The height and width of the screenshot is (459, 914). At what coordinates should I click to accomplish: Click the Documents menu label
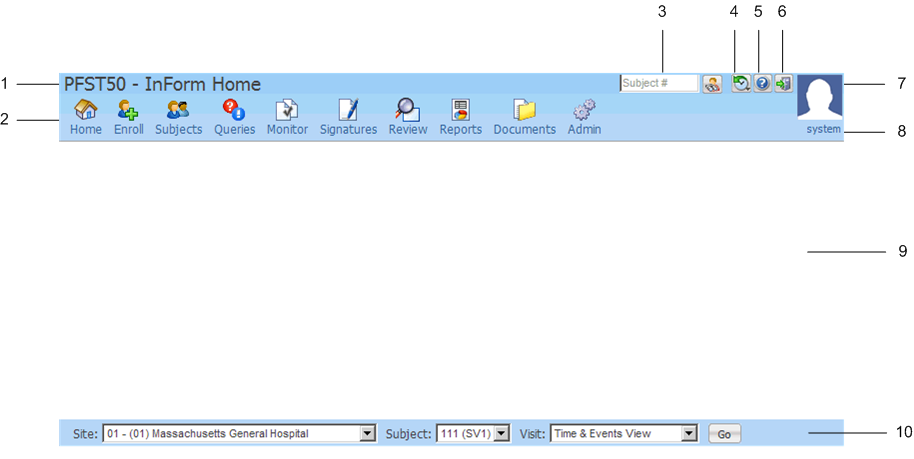click(x=525, y=129)
